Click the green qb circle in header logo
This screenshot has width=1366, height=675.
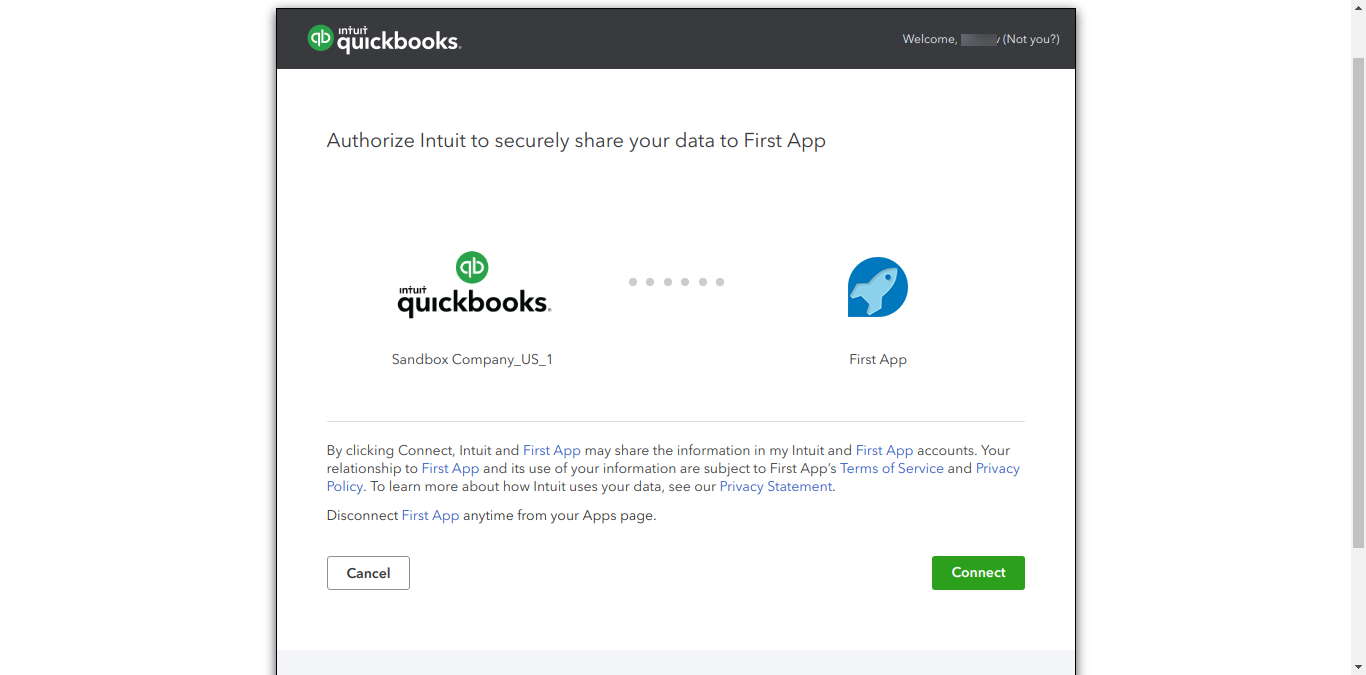(x=320, y=38)
